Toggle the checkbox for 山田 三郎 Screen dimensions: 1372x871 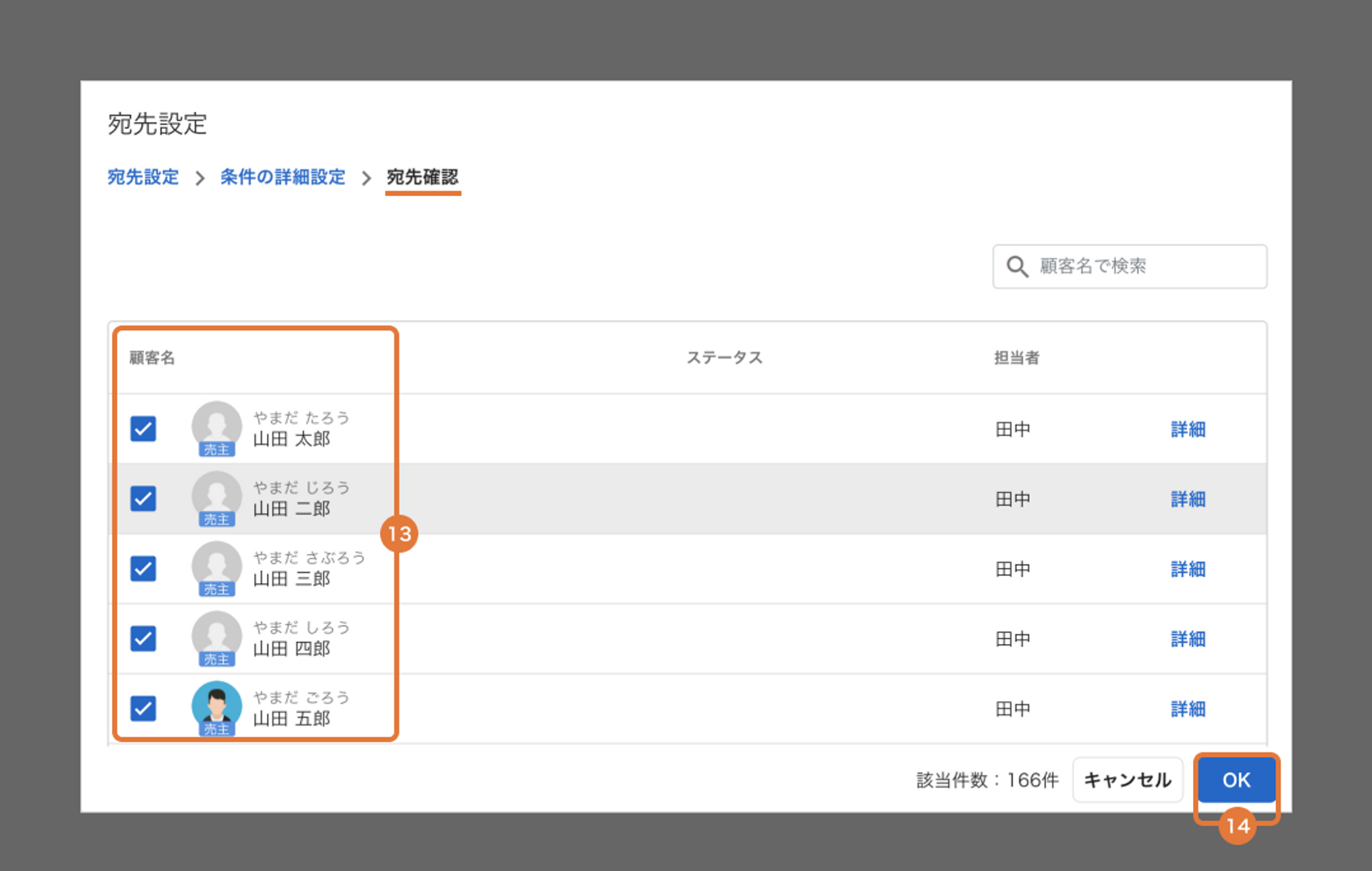pyautogui.click(x=143, y=569)
